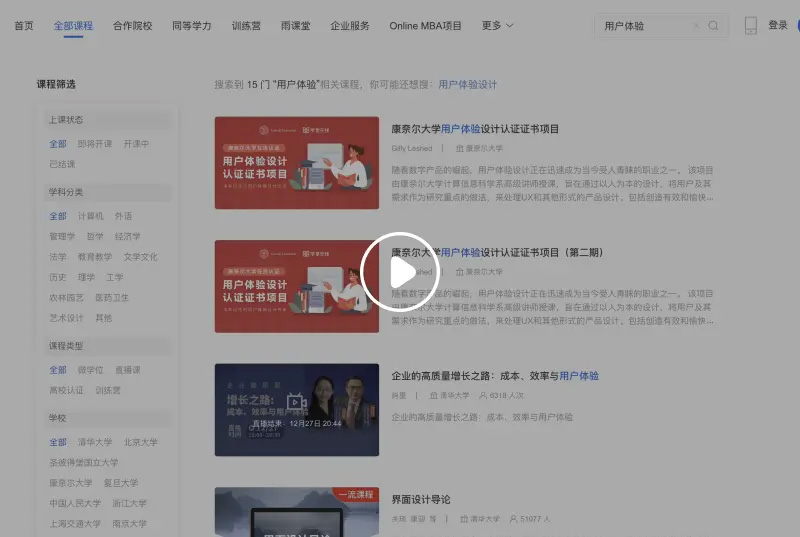Open the 界面设计导论 course title
This screenshot has height=537, width=800.
coord(421,500)
